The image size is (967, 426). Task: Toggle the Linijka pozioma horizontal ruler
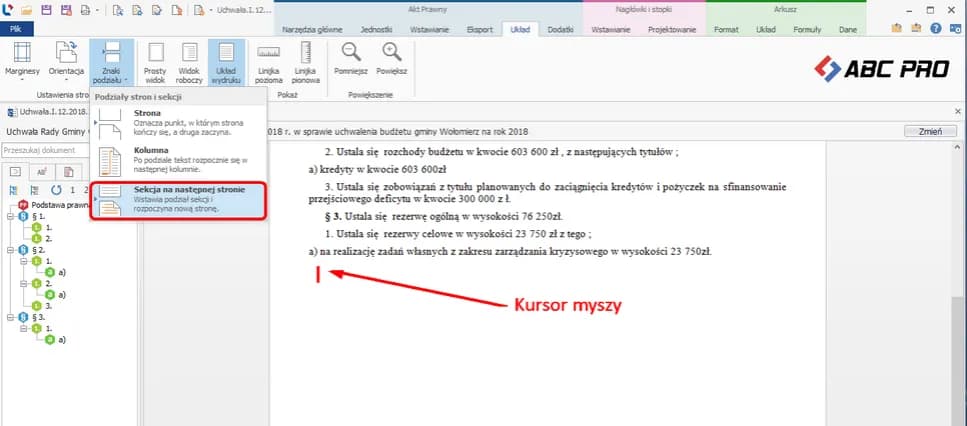[x=269, y=62]
